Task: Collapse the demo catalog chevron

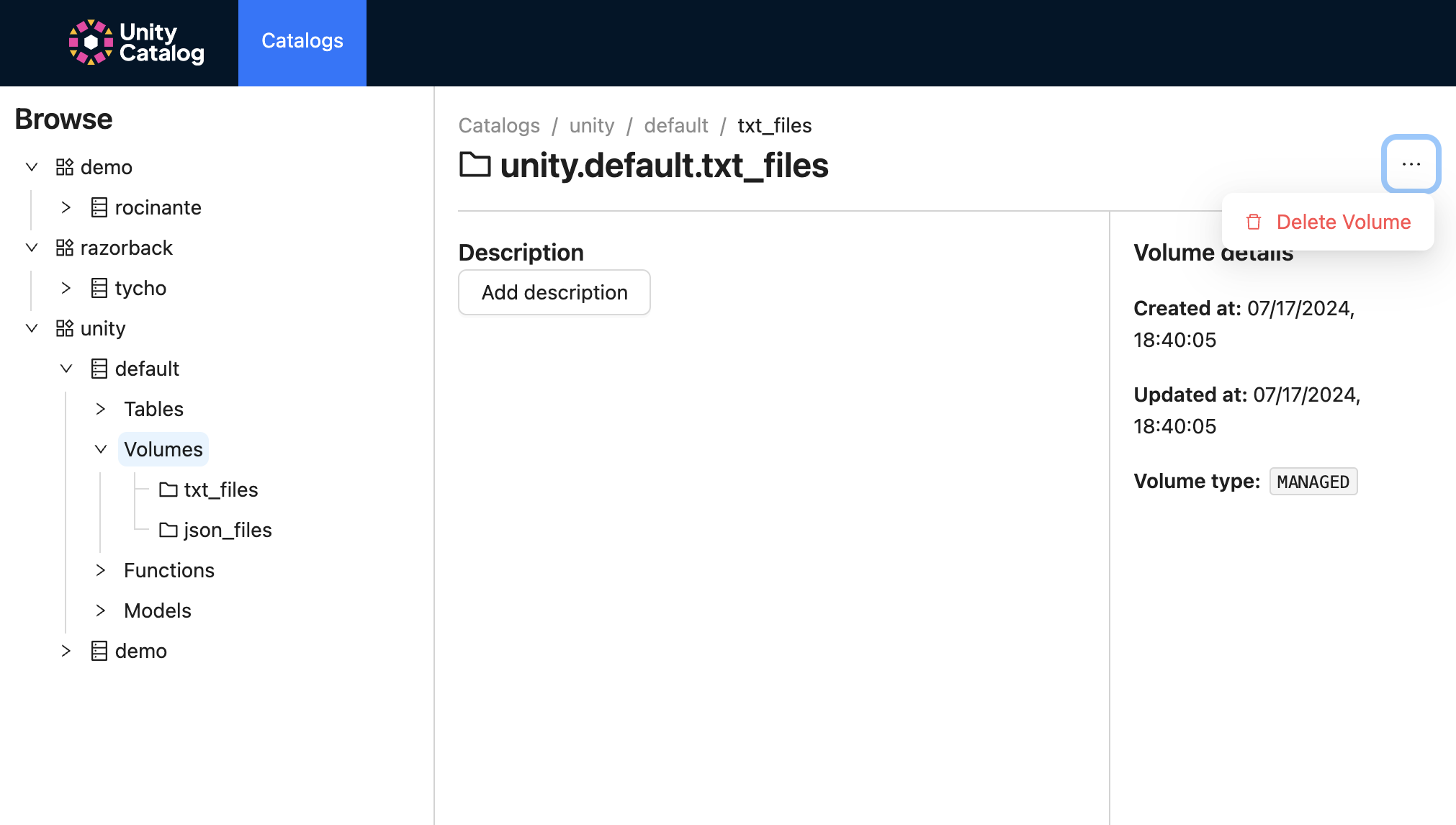Action: point(32,167)
